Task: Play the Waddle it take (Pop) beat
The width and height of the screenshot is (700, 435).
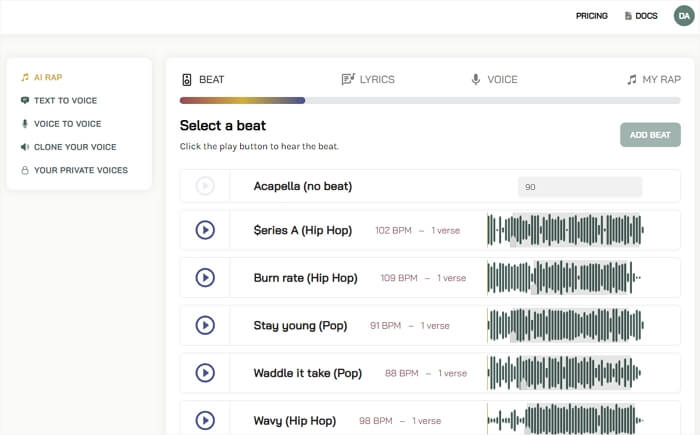Action: tap(205, 372)
